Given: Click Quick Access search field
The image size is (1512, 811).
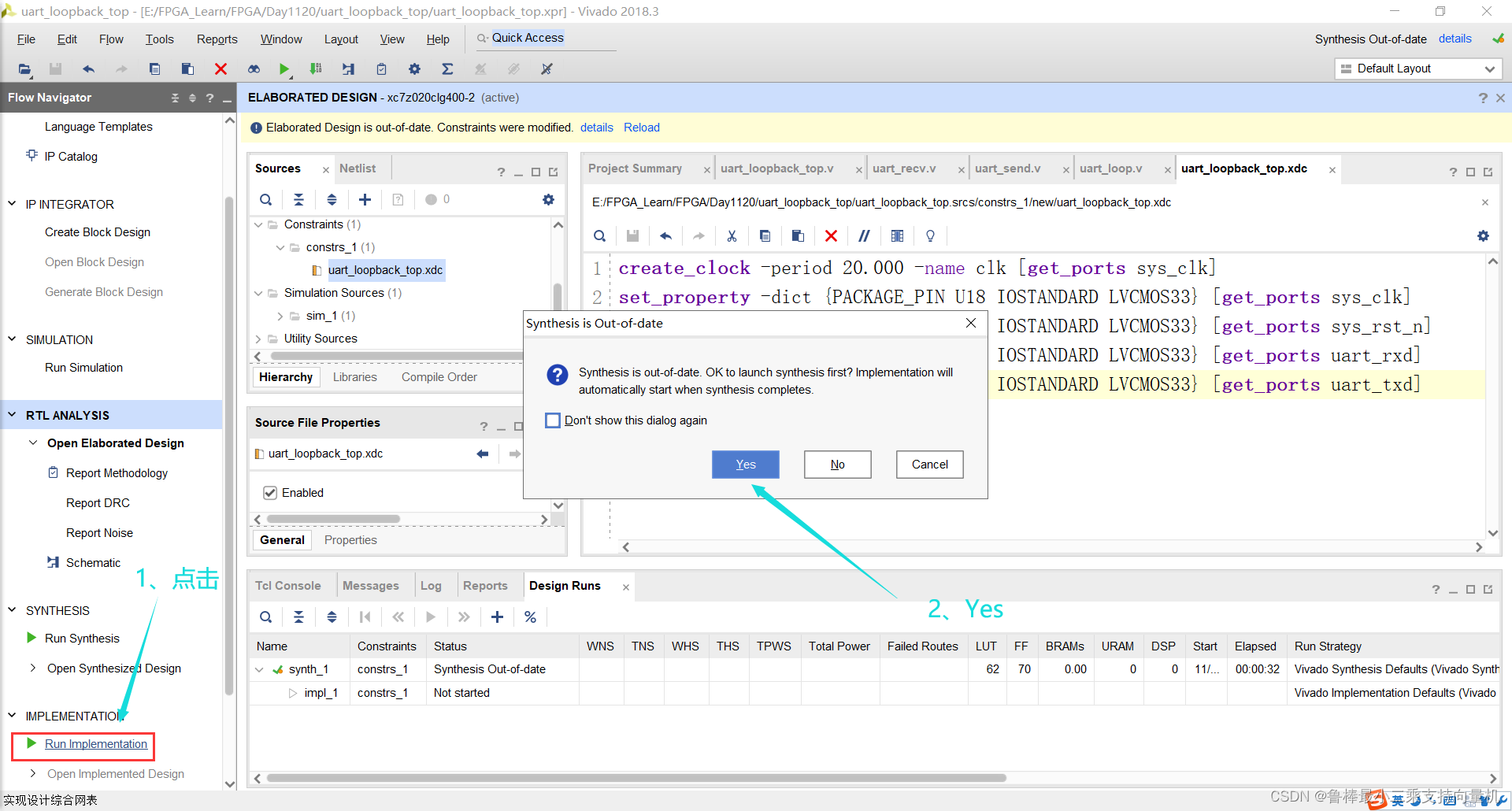Looking at the screenshot, I should tap(545, 38).
